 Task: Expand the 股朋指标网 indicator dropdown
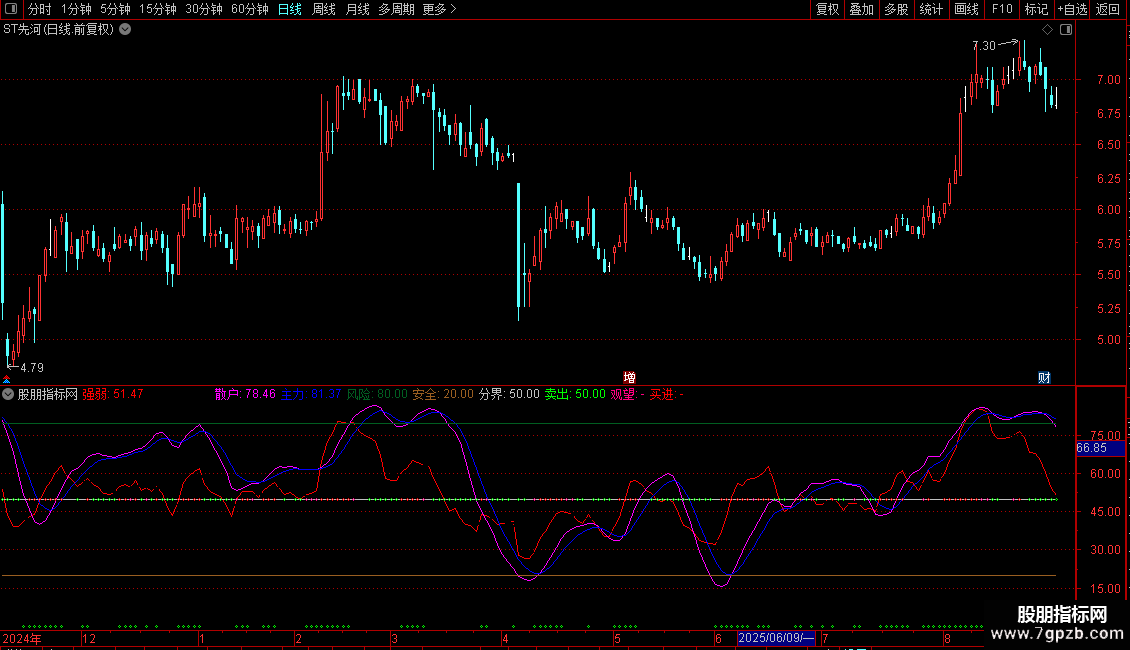pyautogui.click(x=8, y=394)
